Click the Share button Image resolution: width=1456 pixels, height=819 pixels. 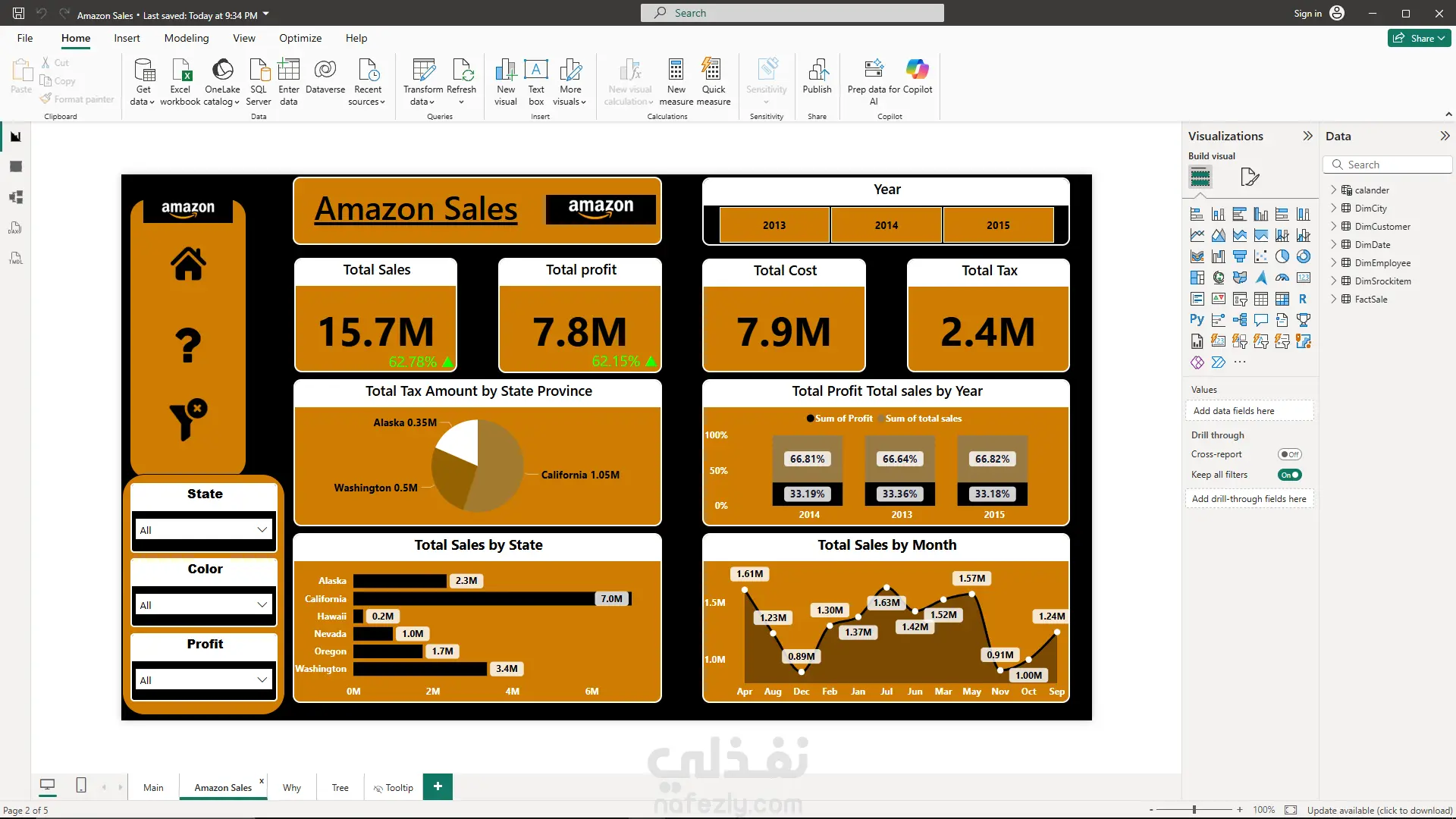click(1419, 38)
